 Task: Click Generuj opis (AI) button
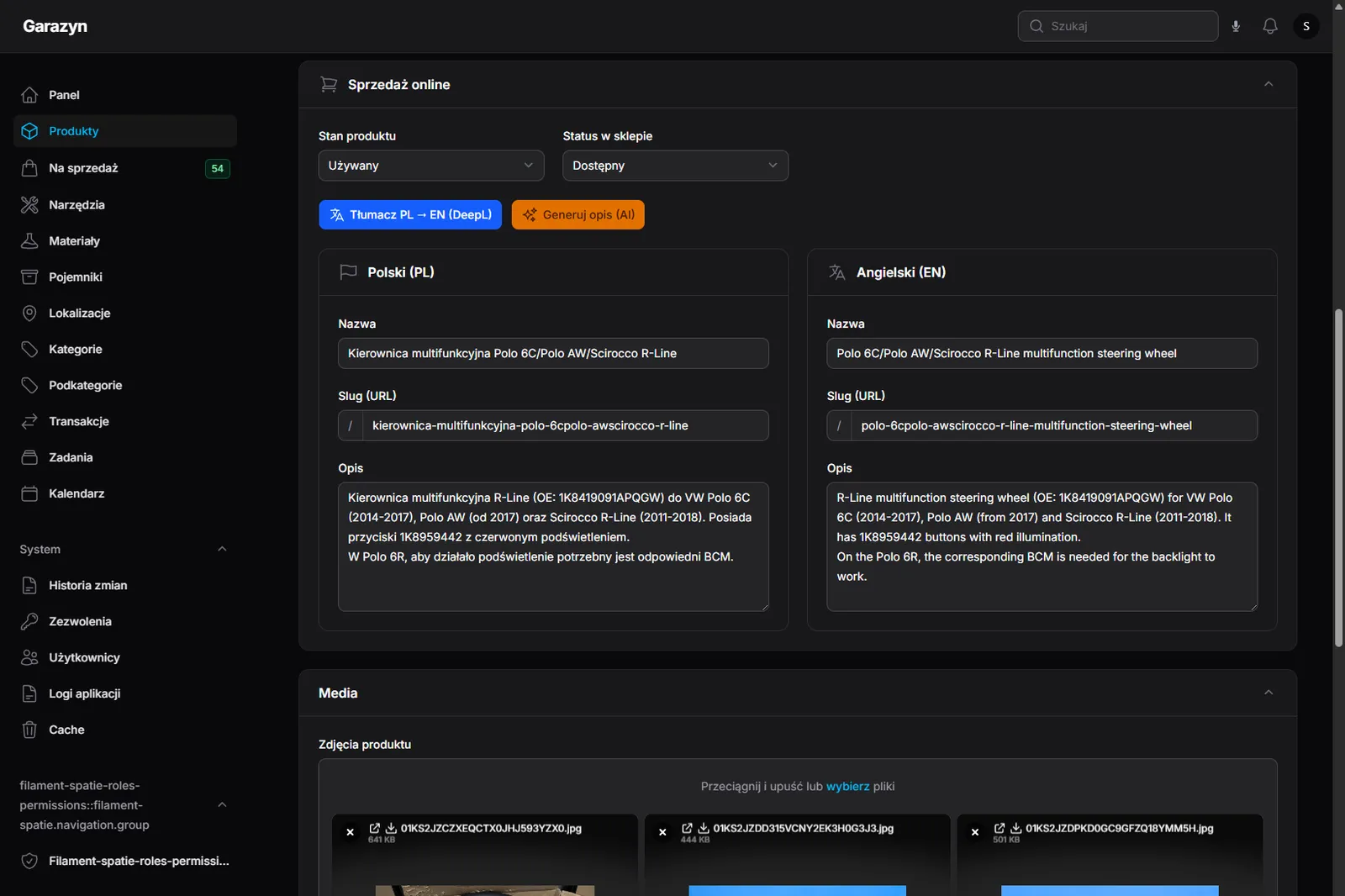coord(578,215)
